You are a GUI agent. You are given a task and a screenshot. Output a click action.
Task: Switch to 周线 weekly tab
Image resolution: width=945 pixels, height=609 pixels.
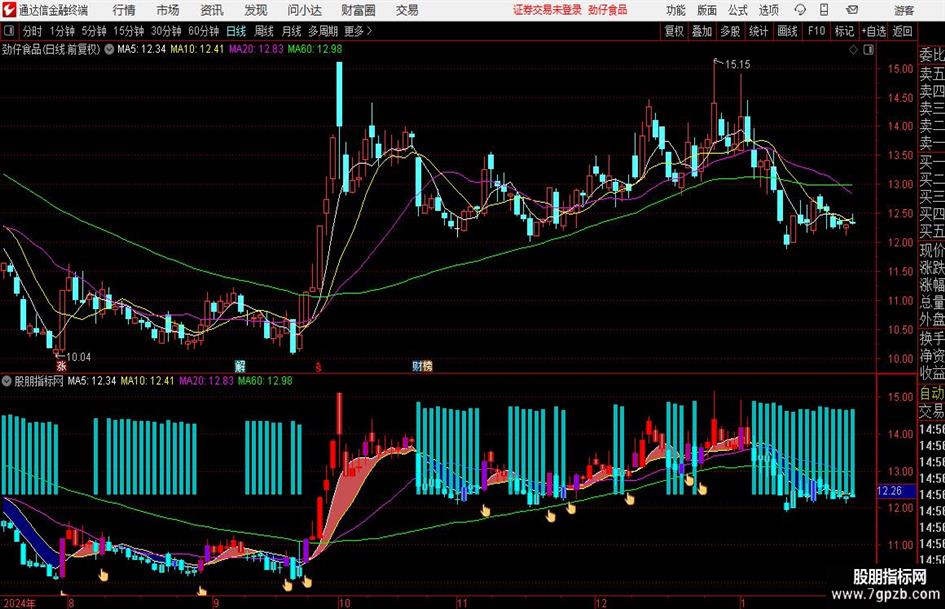(x=263, y=31)
